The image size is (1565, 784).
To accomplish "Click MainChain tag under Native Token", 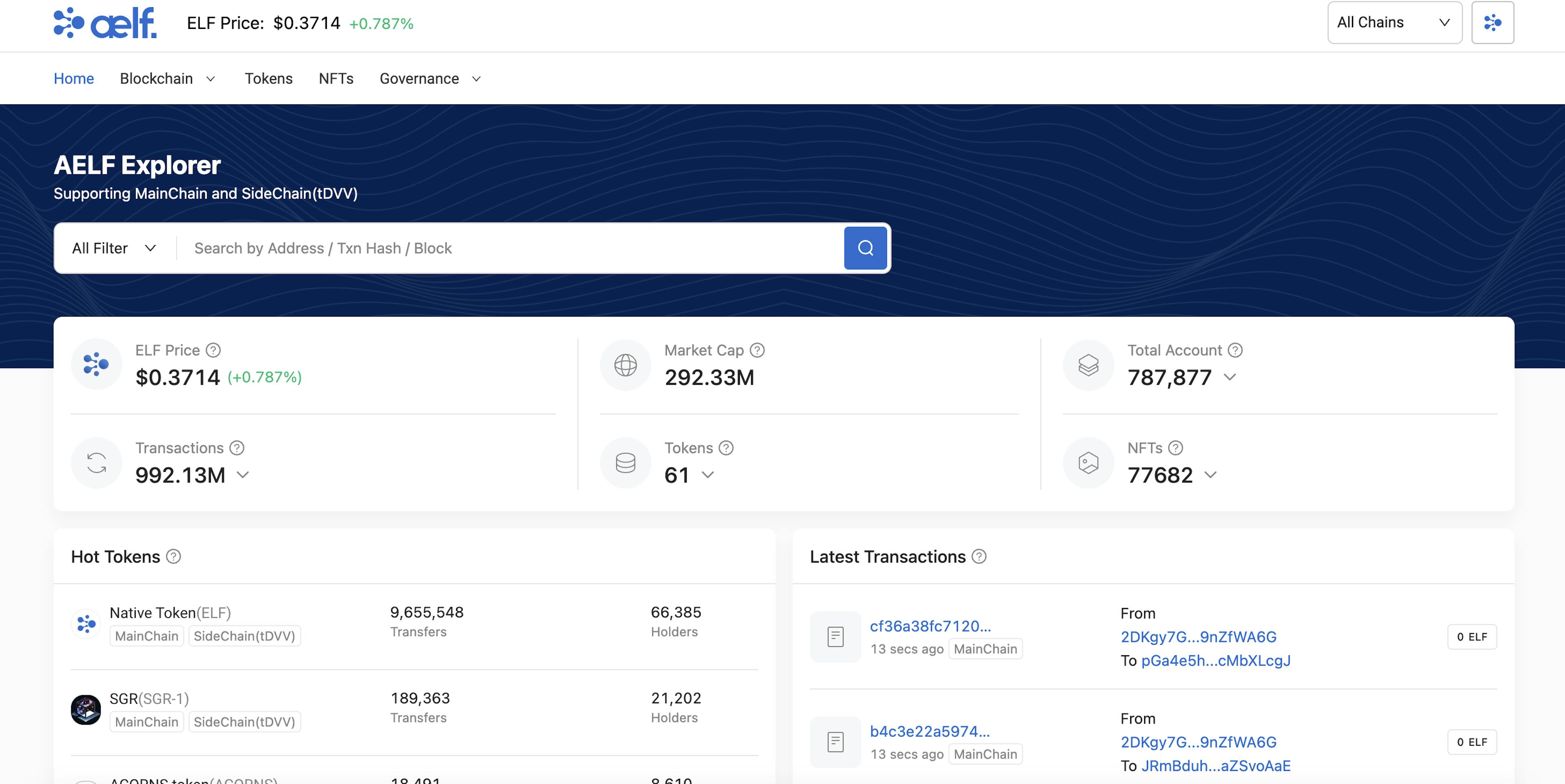I will tap(146, 636).
